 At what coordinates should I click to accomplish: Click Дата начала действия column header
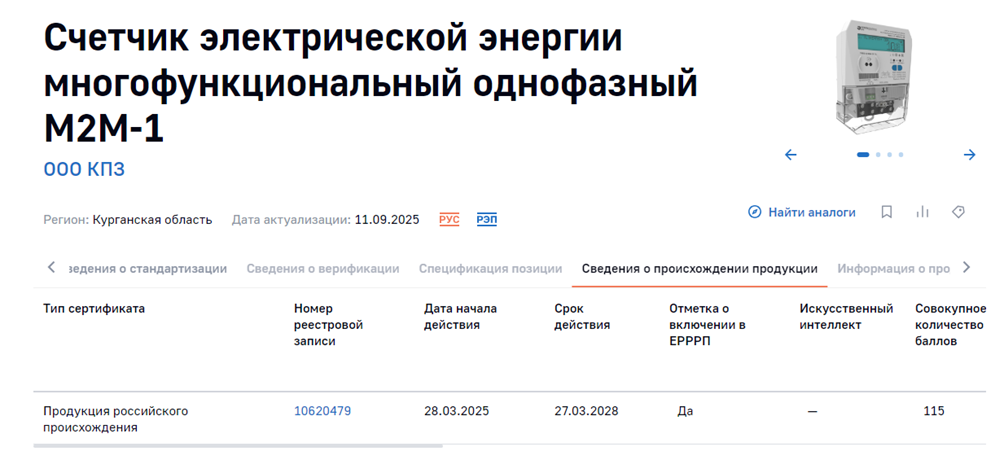pos(460,317)
